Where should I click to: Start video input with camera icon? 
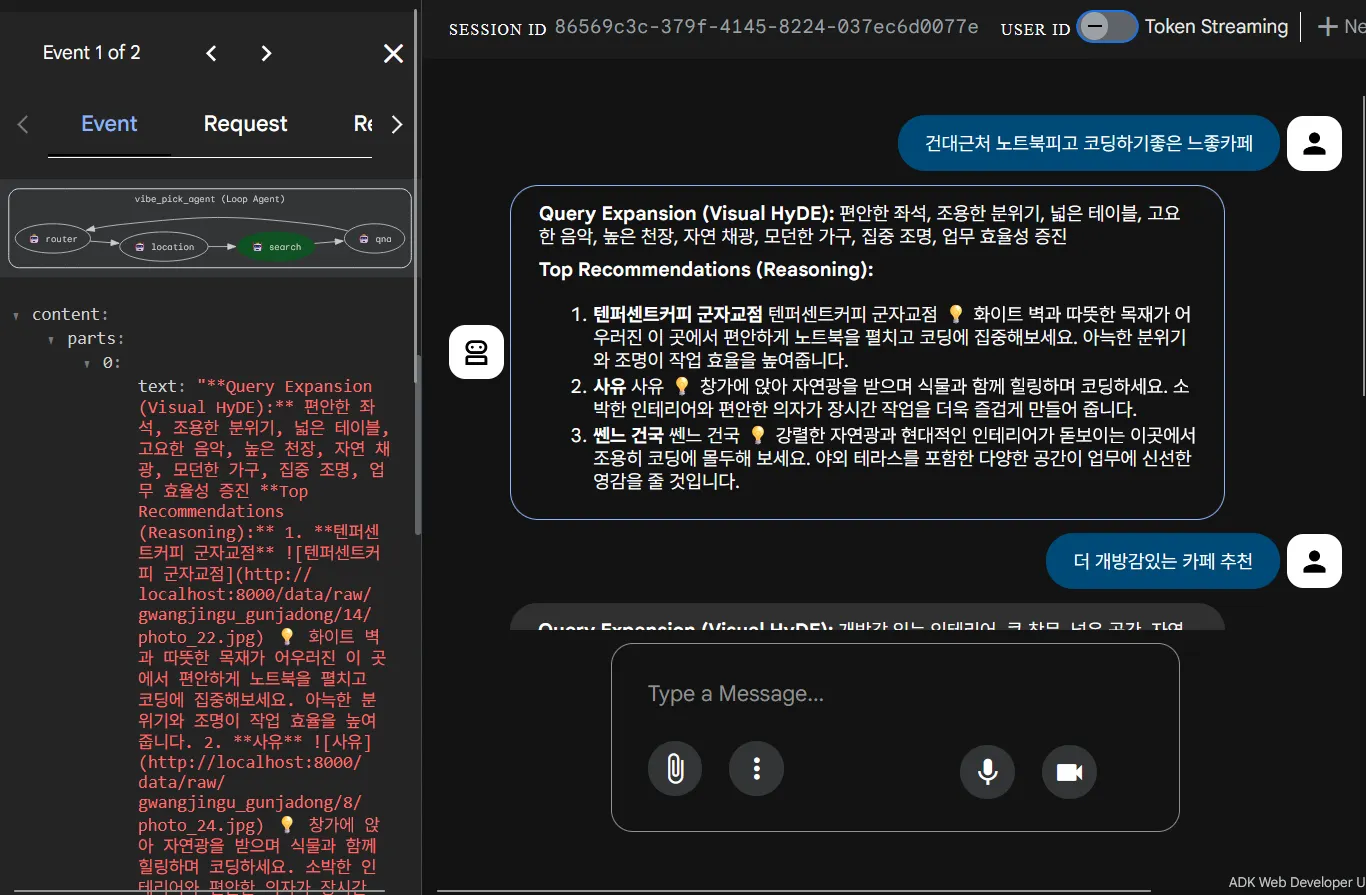(x=1069, y=772)
